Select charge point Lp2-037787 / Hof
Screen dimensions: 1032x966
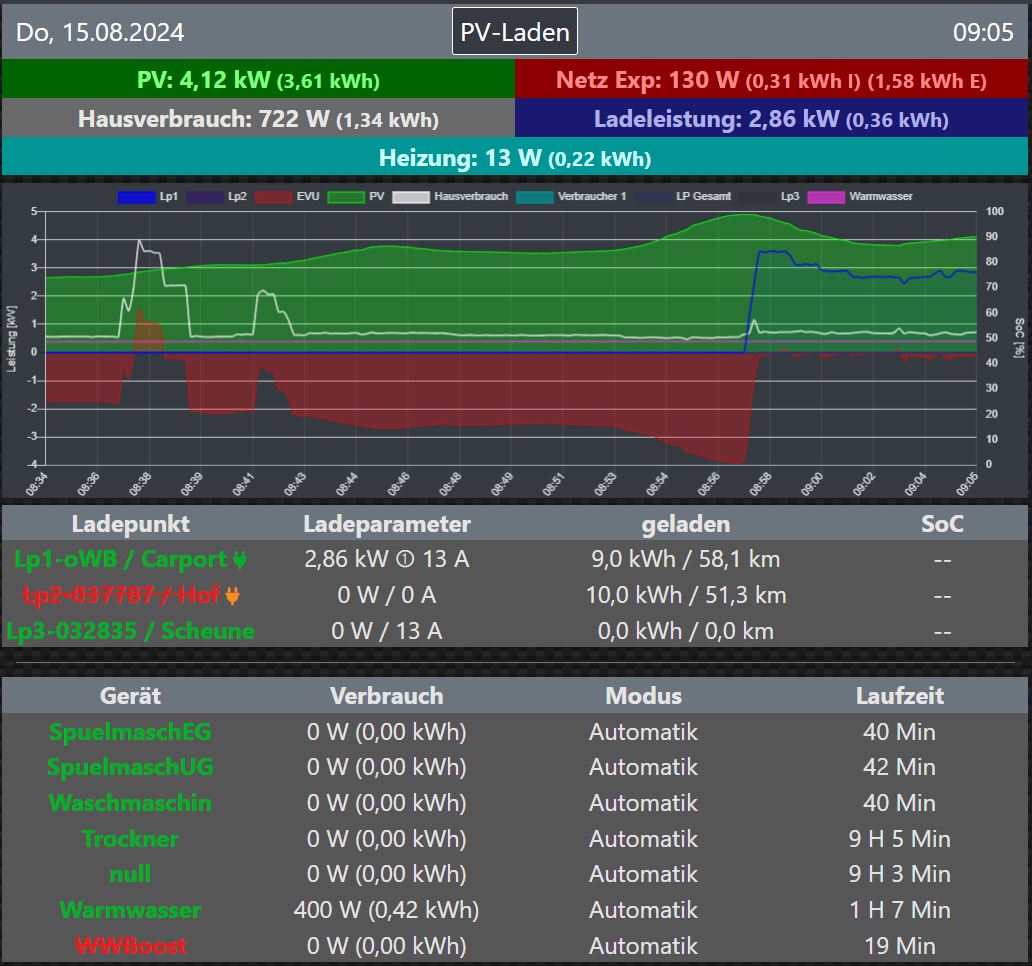point(121,596)
